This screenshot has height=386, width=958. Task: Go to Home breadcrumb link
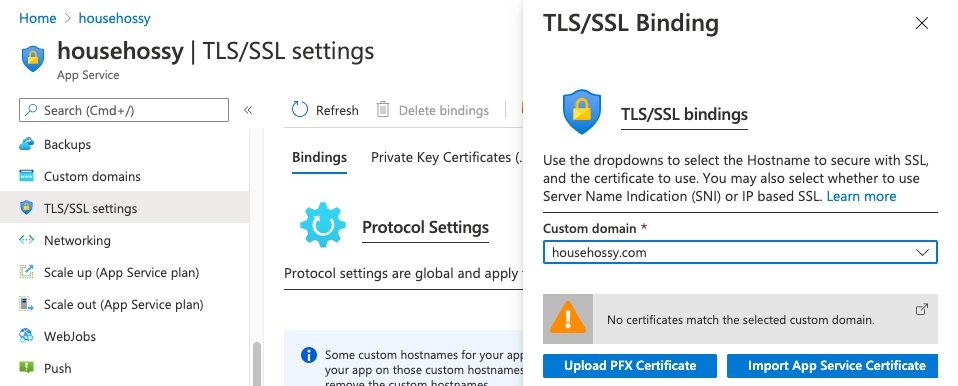click(38, 18)
